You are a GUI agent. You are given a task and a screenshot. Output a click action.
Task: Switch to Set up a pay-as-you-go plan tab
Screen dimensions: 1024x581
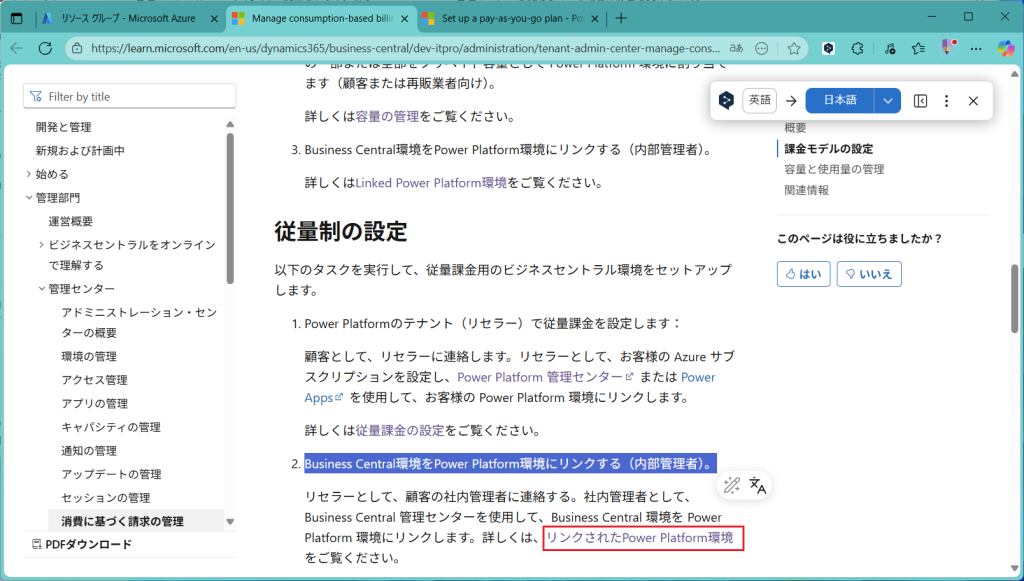pos(511,18)
